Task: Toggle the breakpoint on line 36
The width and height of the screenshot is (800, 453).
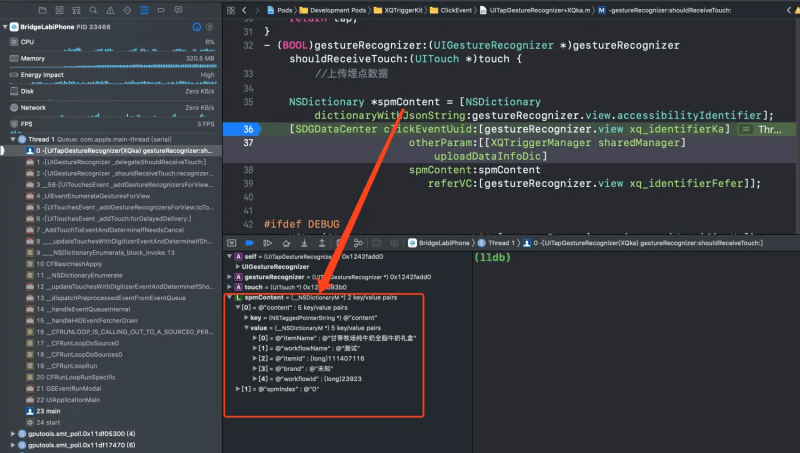Action: (x=248, y=130)
